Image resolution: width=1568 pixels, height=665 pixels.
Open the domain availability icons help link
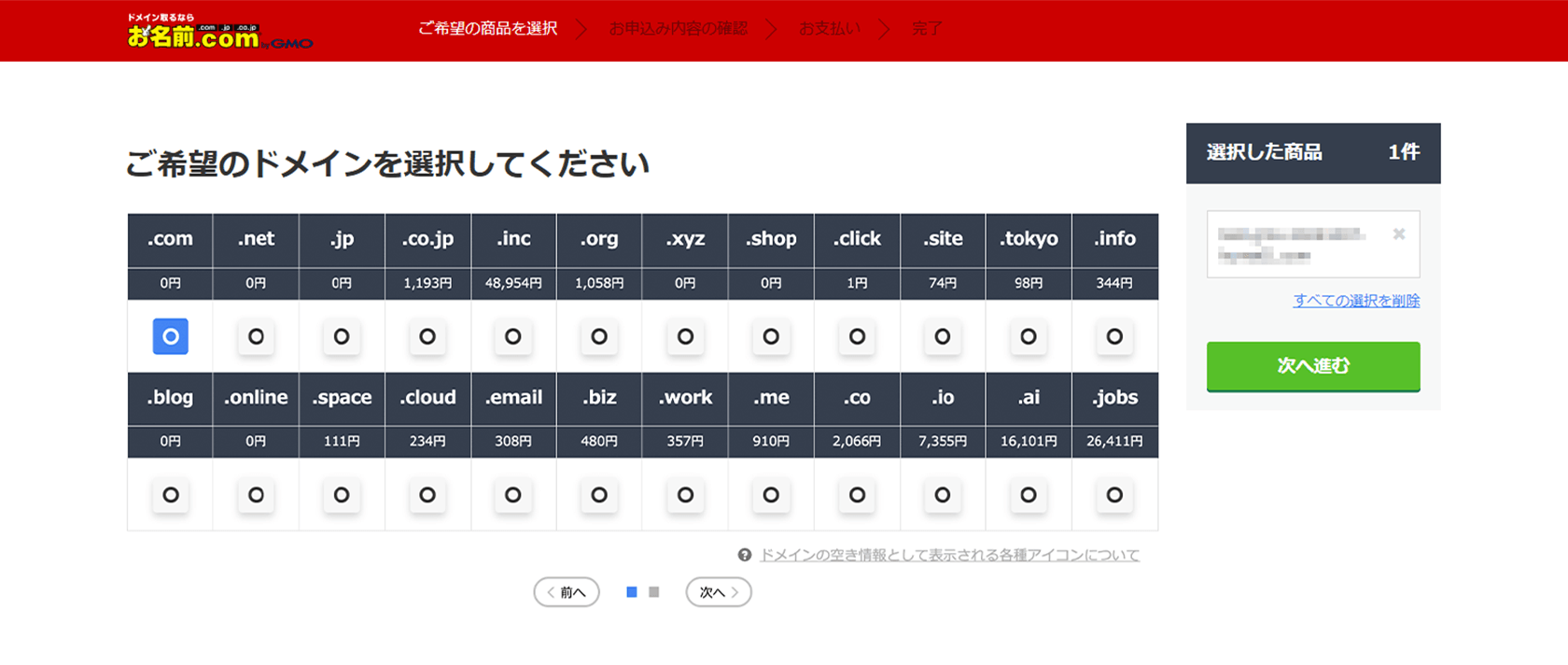click(949, 555)
